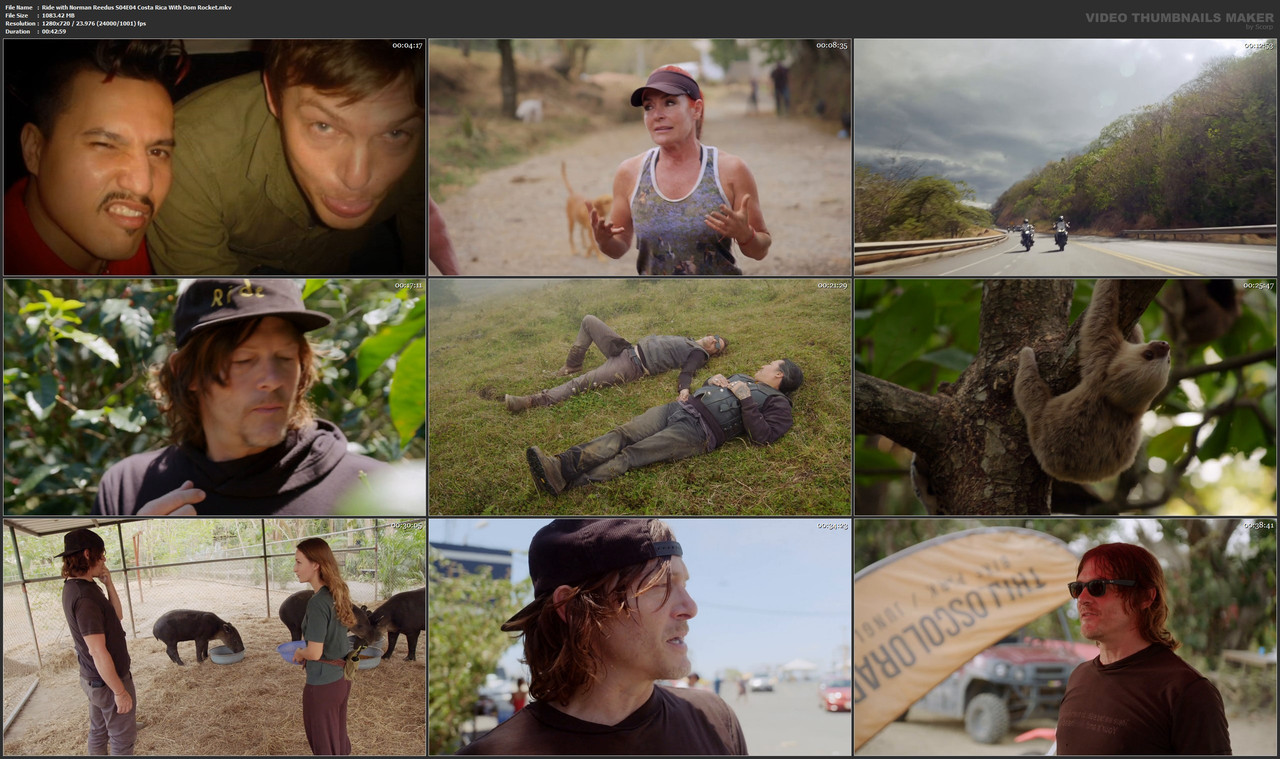
Task: Select the thumbnail of riders lying on grass
Action: click(639, 397)
